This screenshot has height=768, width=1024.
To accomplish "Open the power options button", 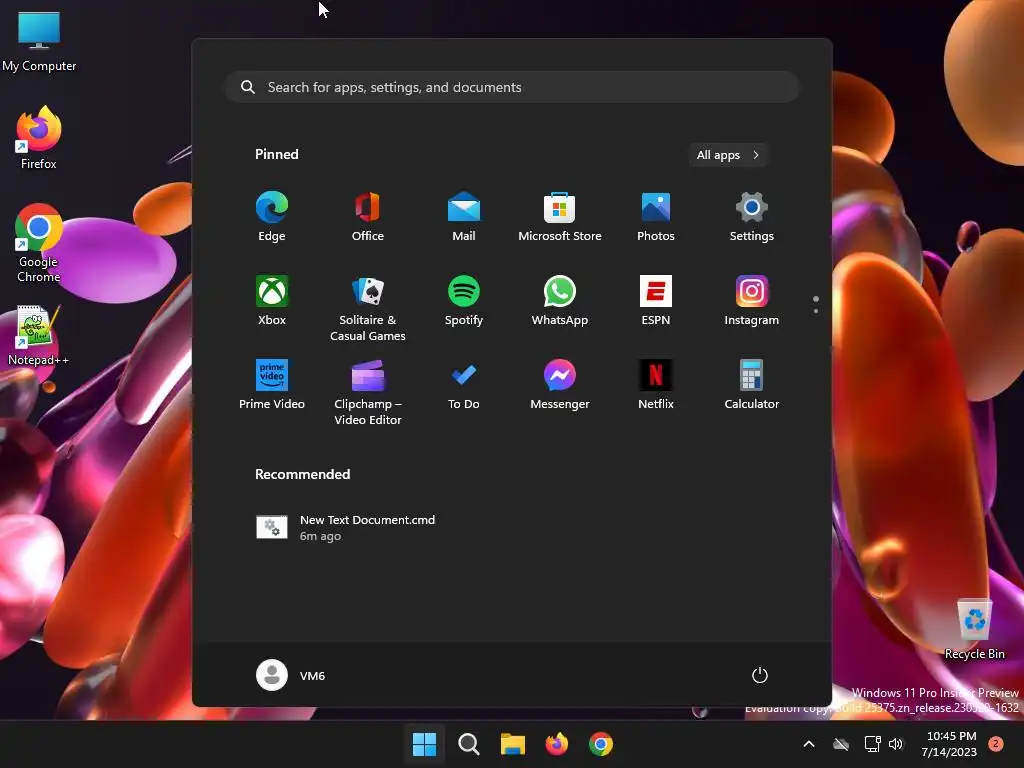I will (760, 675).
